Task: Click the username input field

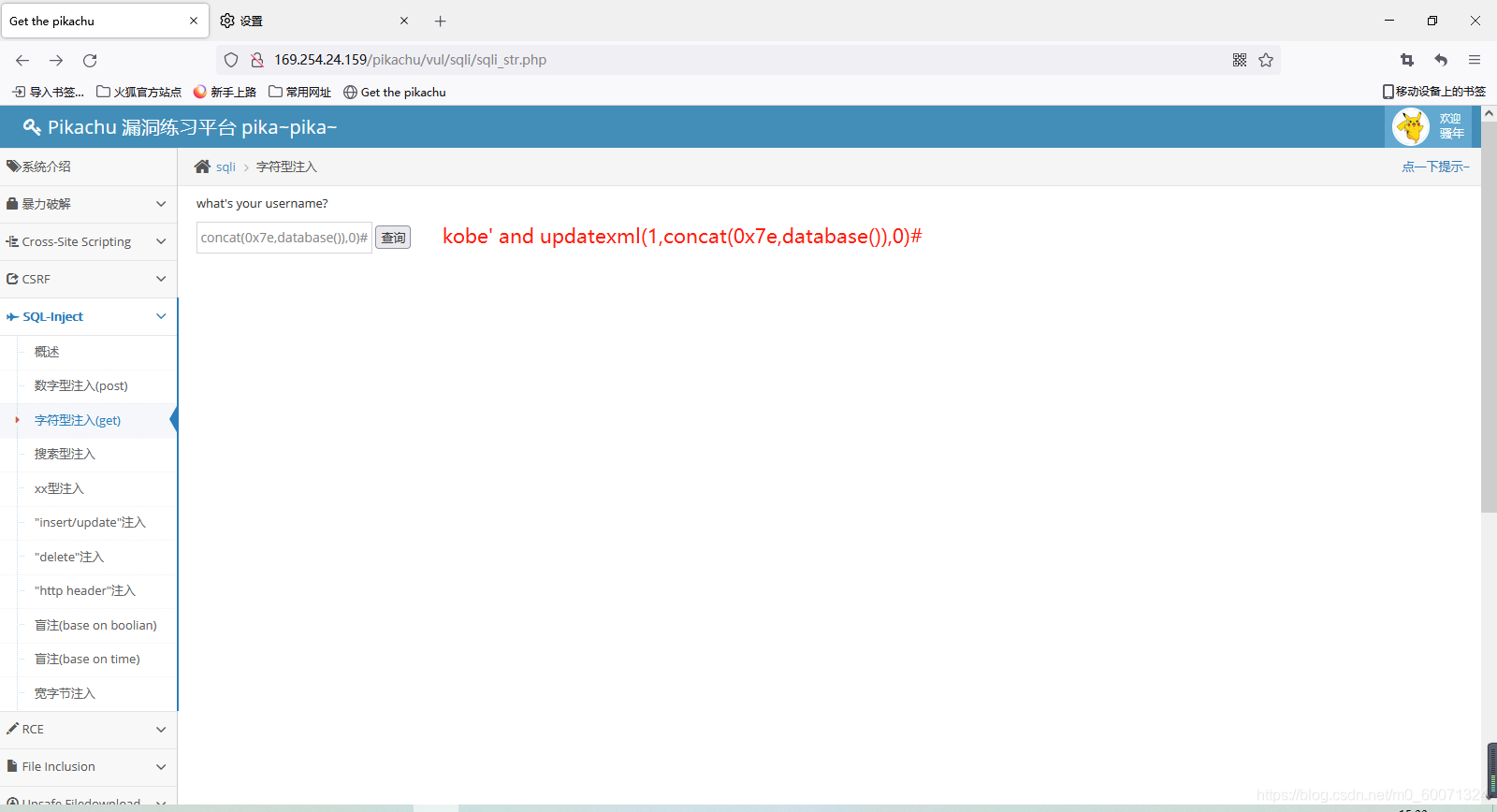Action: coord(284,238)
